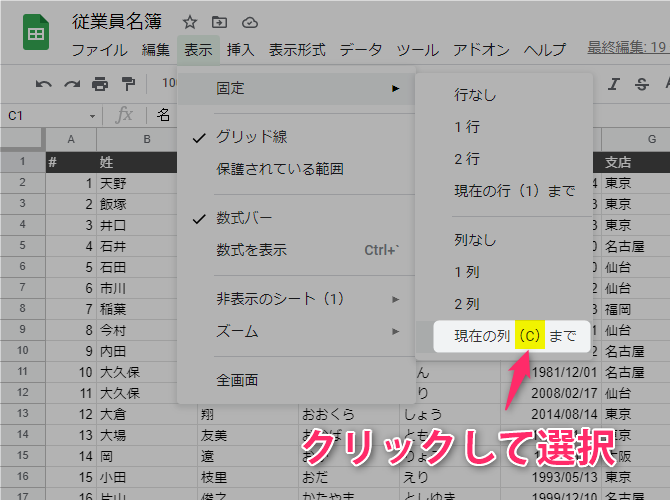This screenshot has height=500, width=670.
Task: Open the 編集 menu
Action: pos(156,50)
